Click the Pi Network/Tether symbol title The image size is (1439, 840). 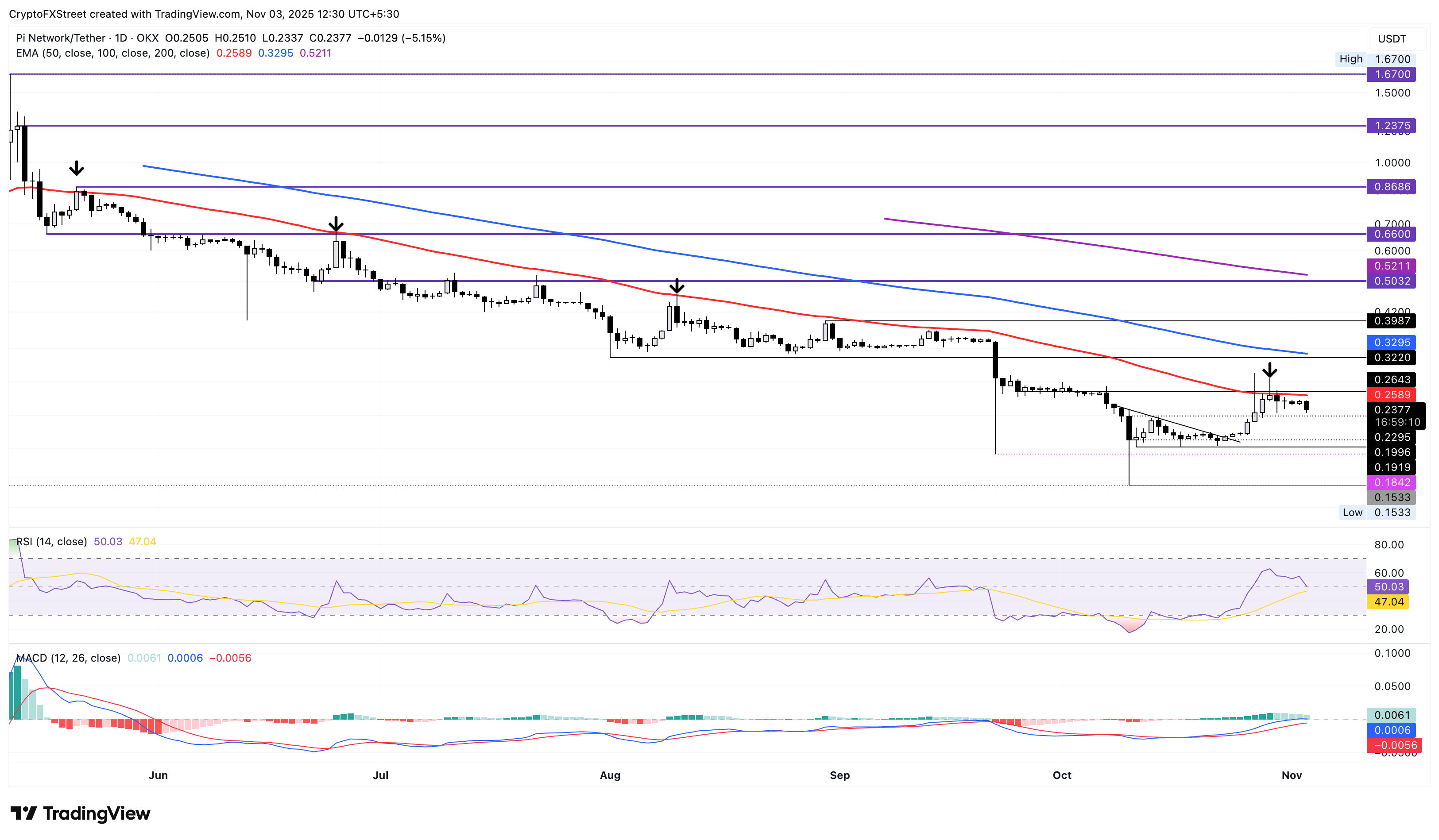coord(61,38)
